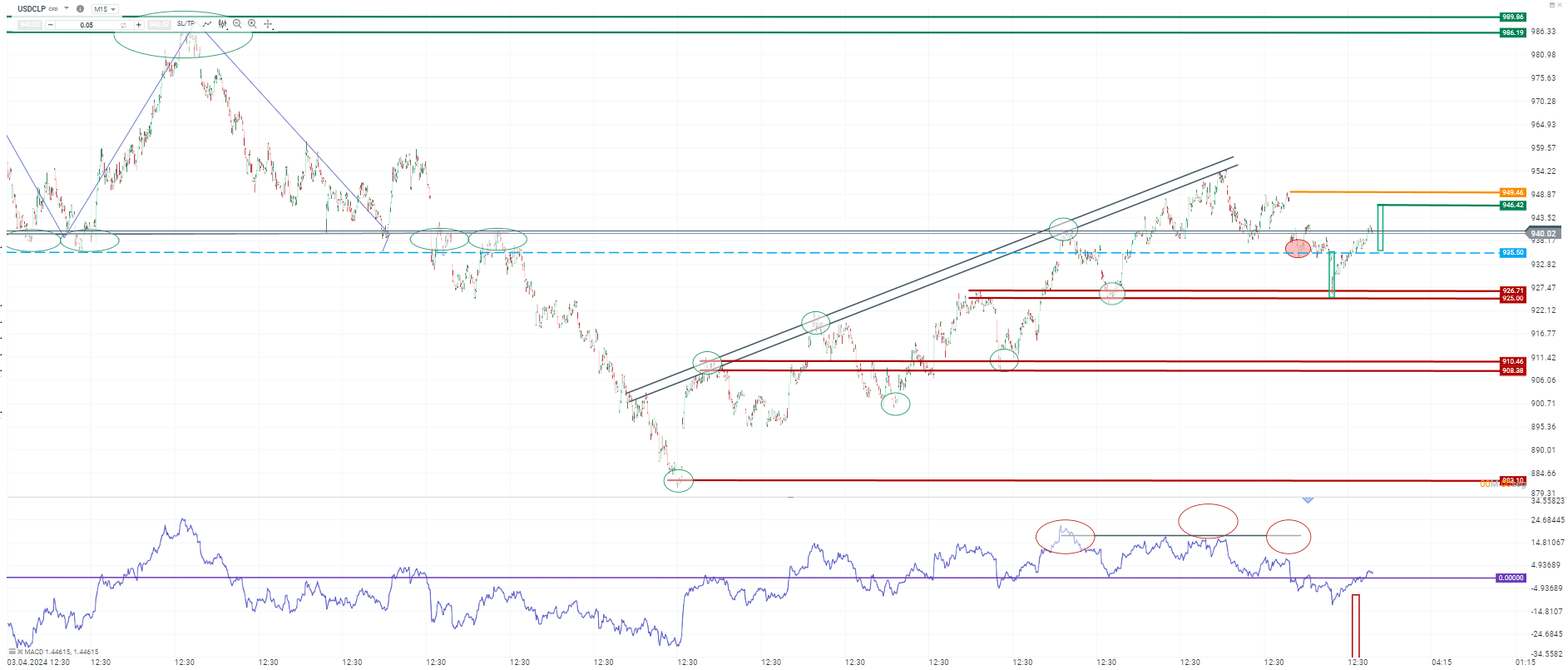
Task: Select the crosshair cursor tool
Action: (x=268, y=24)
